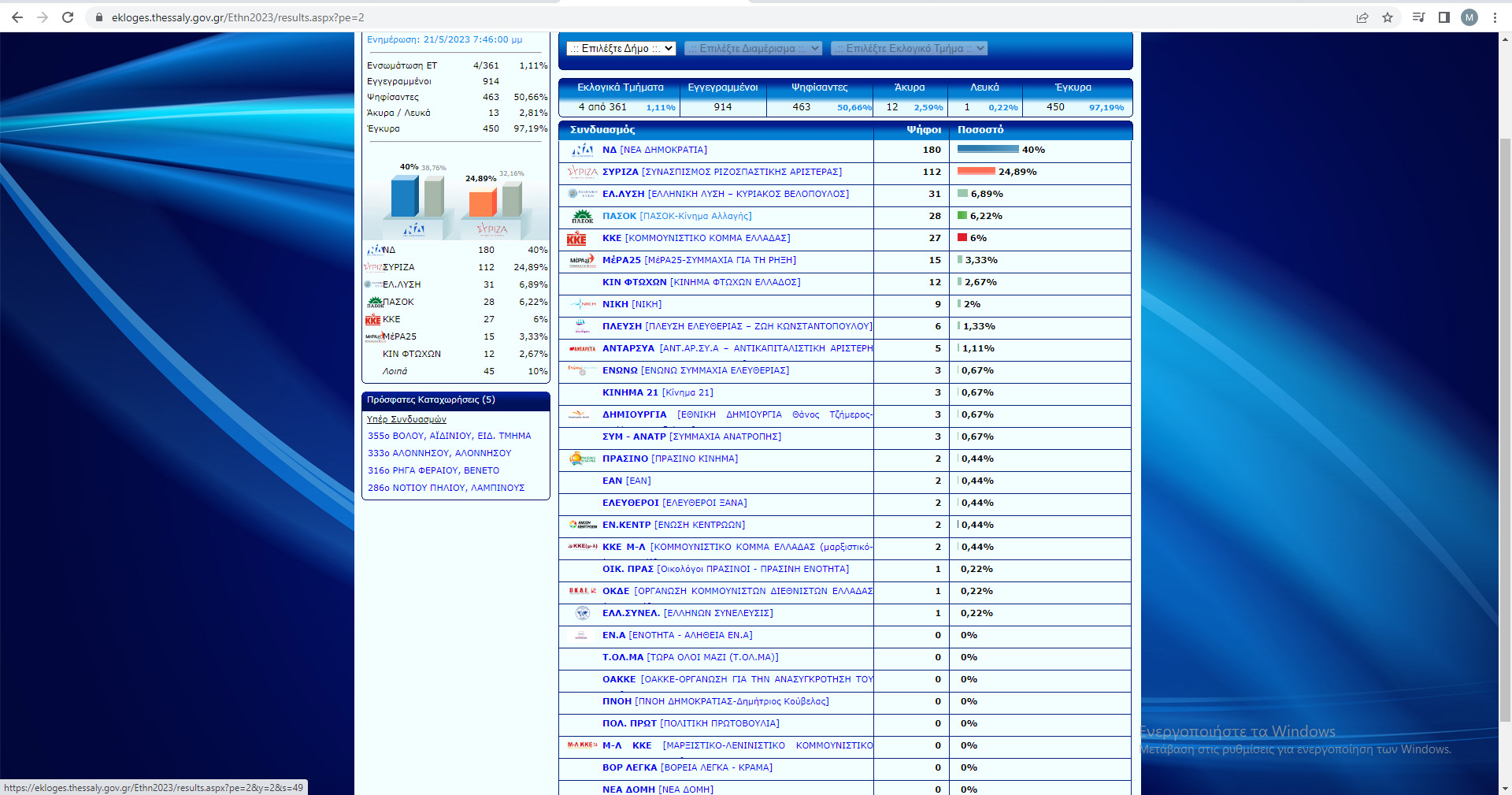Open the 'Επιλέξτε Δήμο' dropdown
This screenshot has height=795, width=1512.
pos(621,49)
